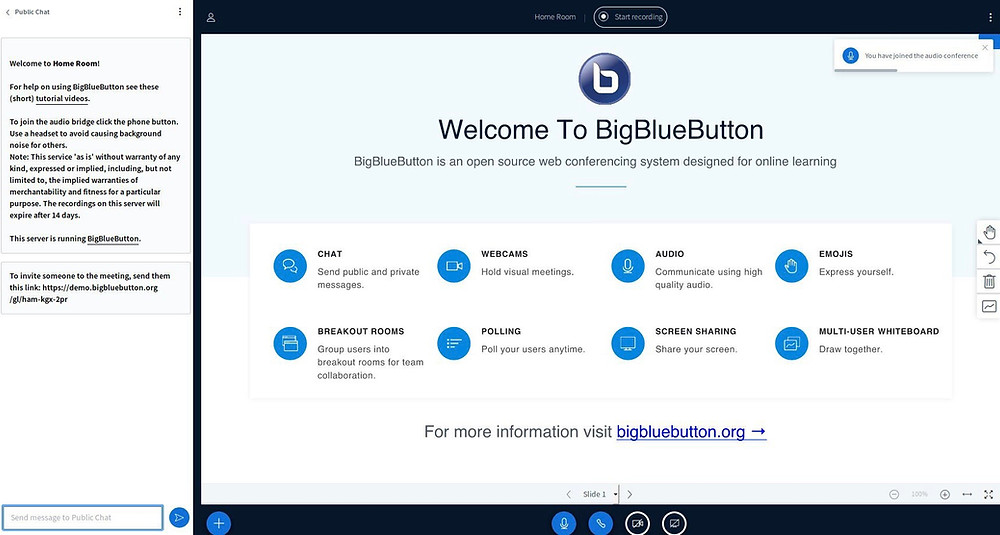Click the Welcome To BigBlueButton heading
Image resolution: width=1000 pixels, height=535 pixels.
601,130
